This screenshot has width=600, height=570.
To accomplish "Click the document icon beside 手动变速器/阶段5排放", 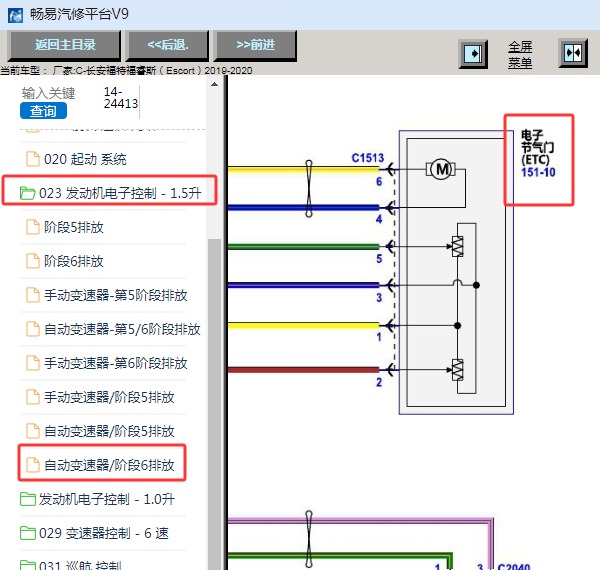I will coord(33,397).
